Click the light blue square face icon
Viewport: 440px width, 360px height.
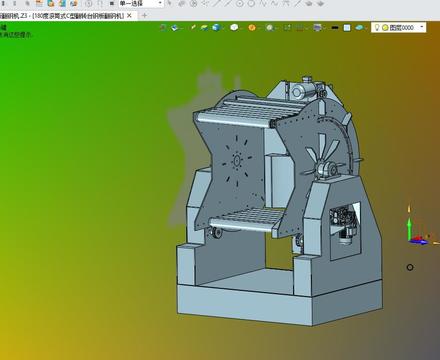[347, 28]
